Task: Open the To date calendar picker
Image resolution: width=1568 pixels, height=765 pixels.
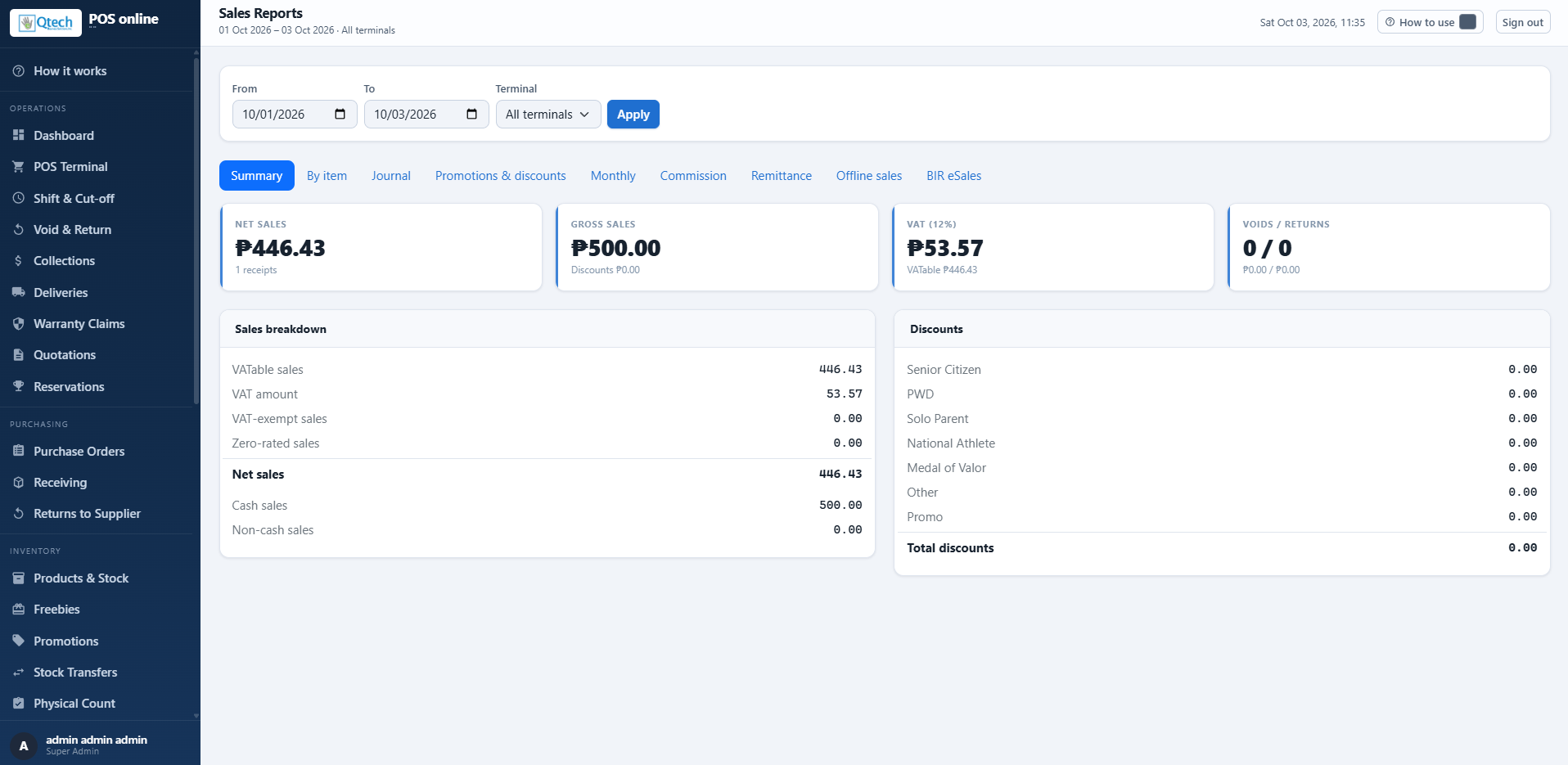Action: [x=471, y=114]
